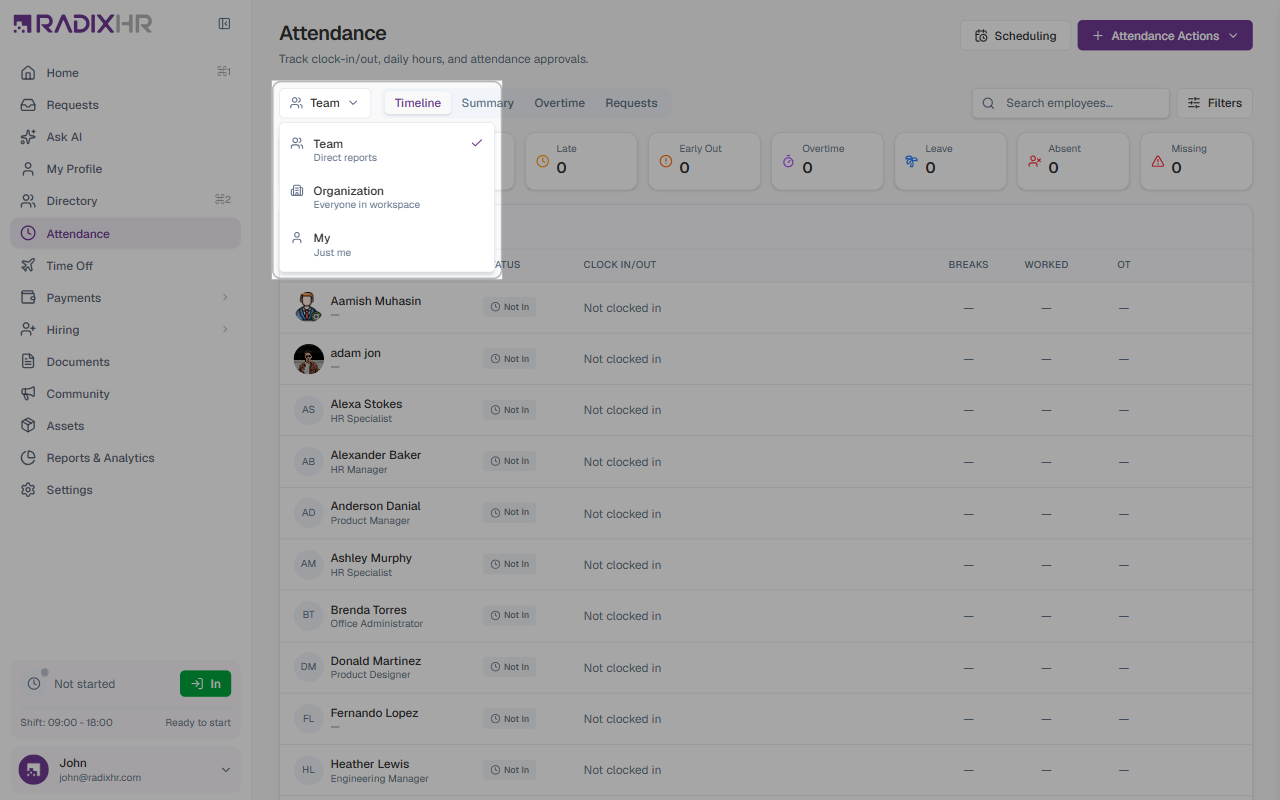Collapse the Team scope dropdown
This screenshot has width=1280, height=800.
(325, 103)
